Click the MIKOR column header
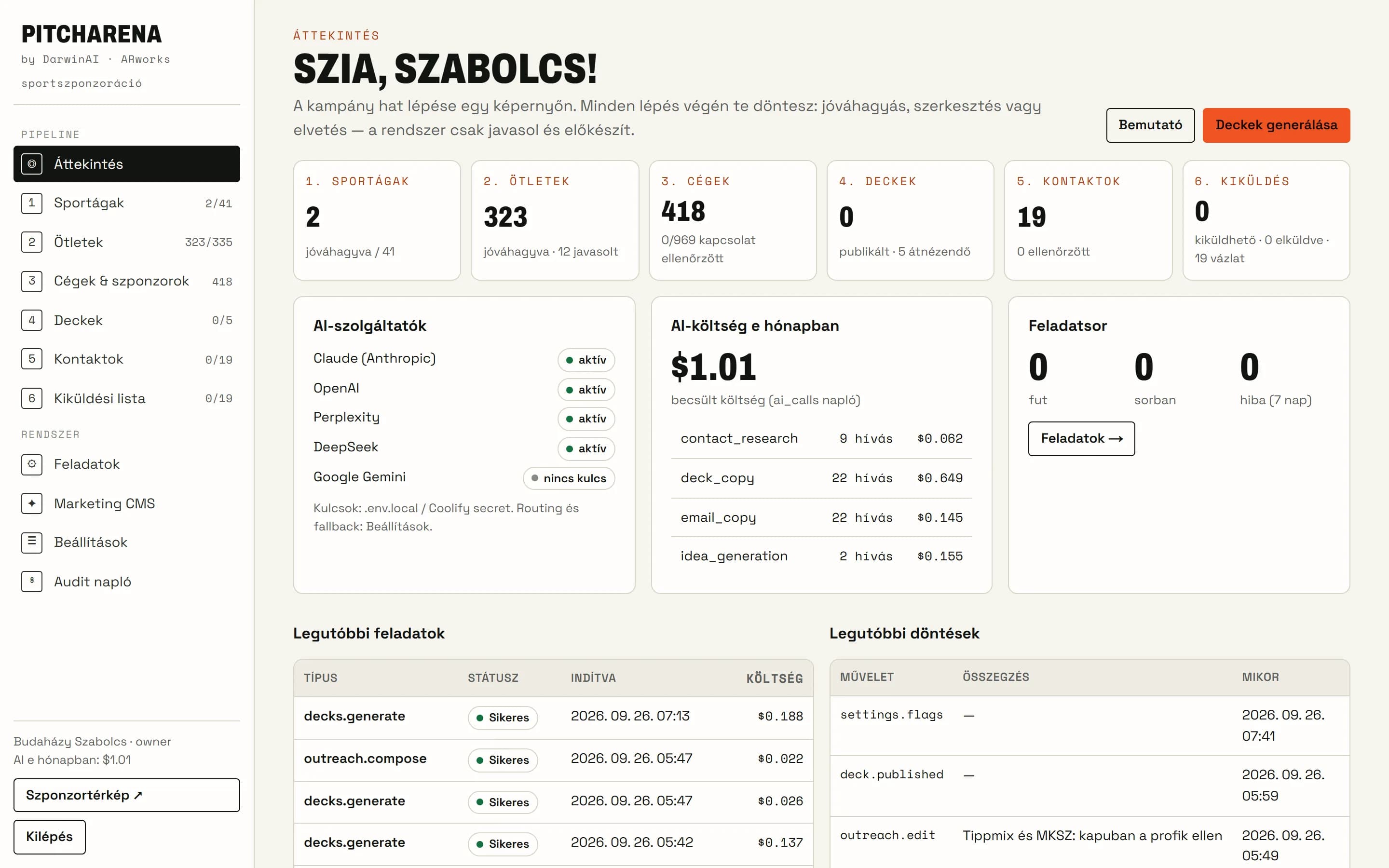Screen dimensions: 1389x868 1260,678
